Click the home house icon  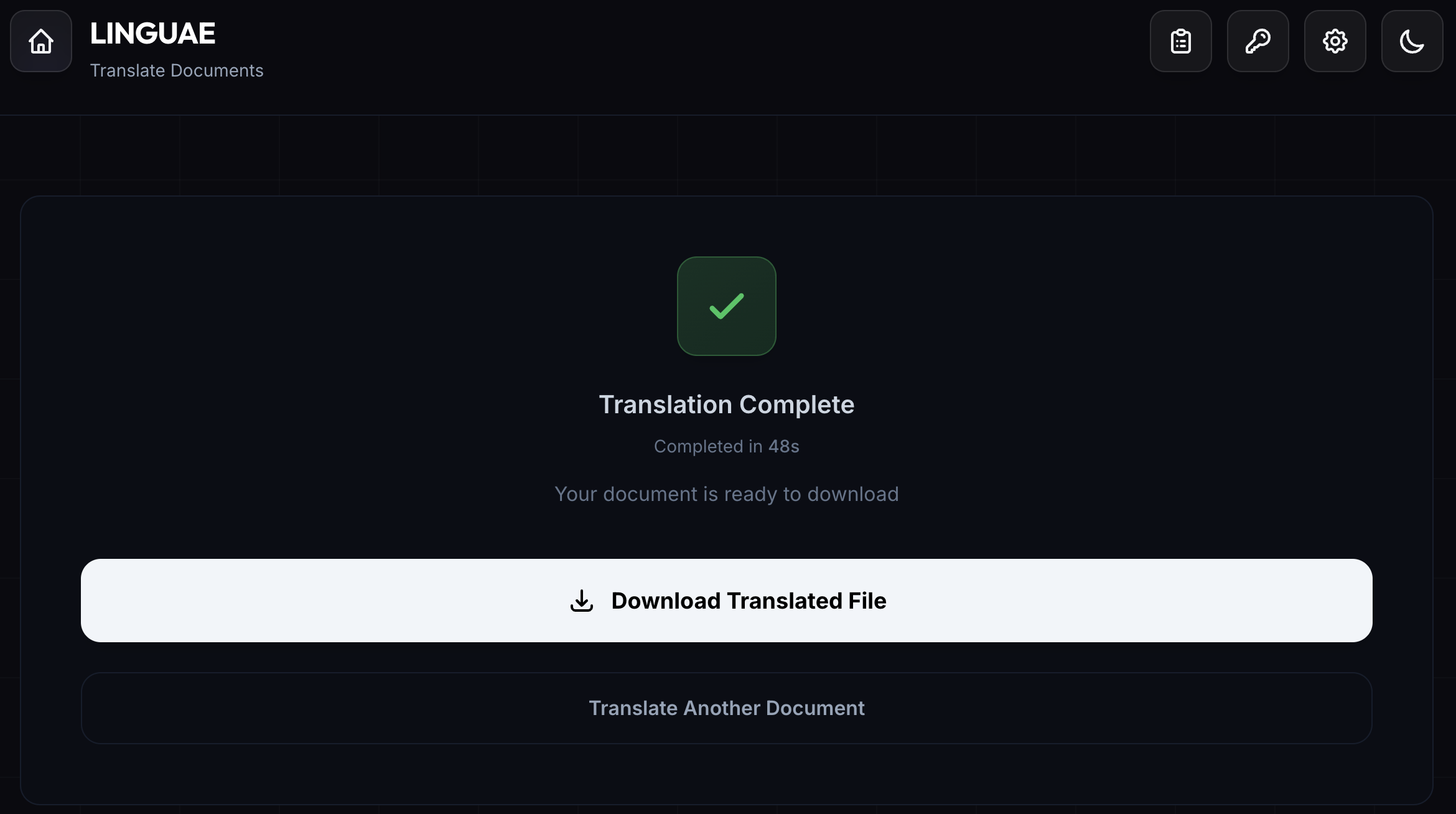[40, 40]
